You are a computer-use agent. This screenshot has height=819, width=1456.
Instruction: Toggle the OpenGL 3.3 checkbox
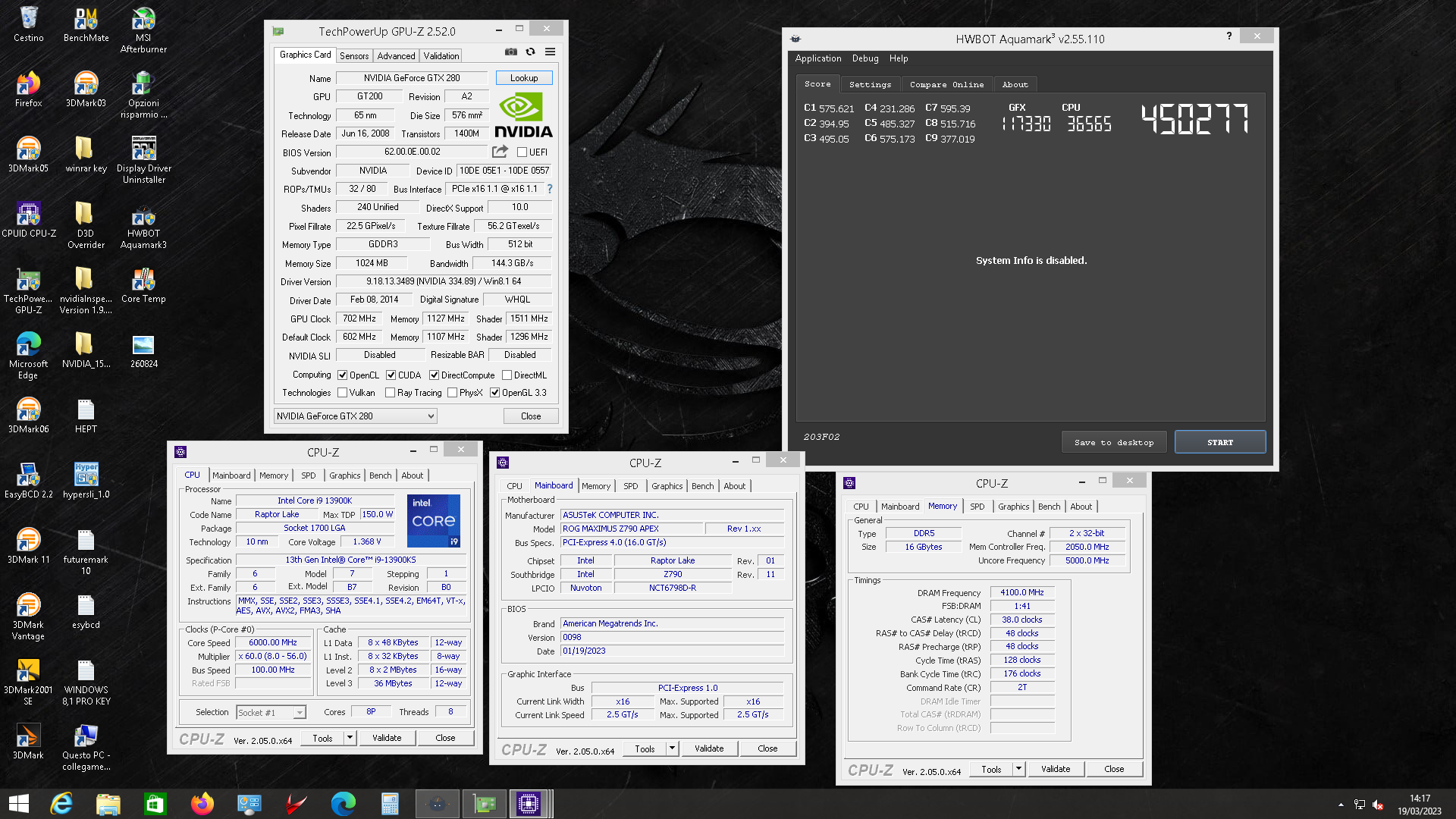click(x=495, y=393)
